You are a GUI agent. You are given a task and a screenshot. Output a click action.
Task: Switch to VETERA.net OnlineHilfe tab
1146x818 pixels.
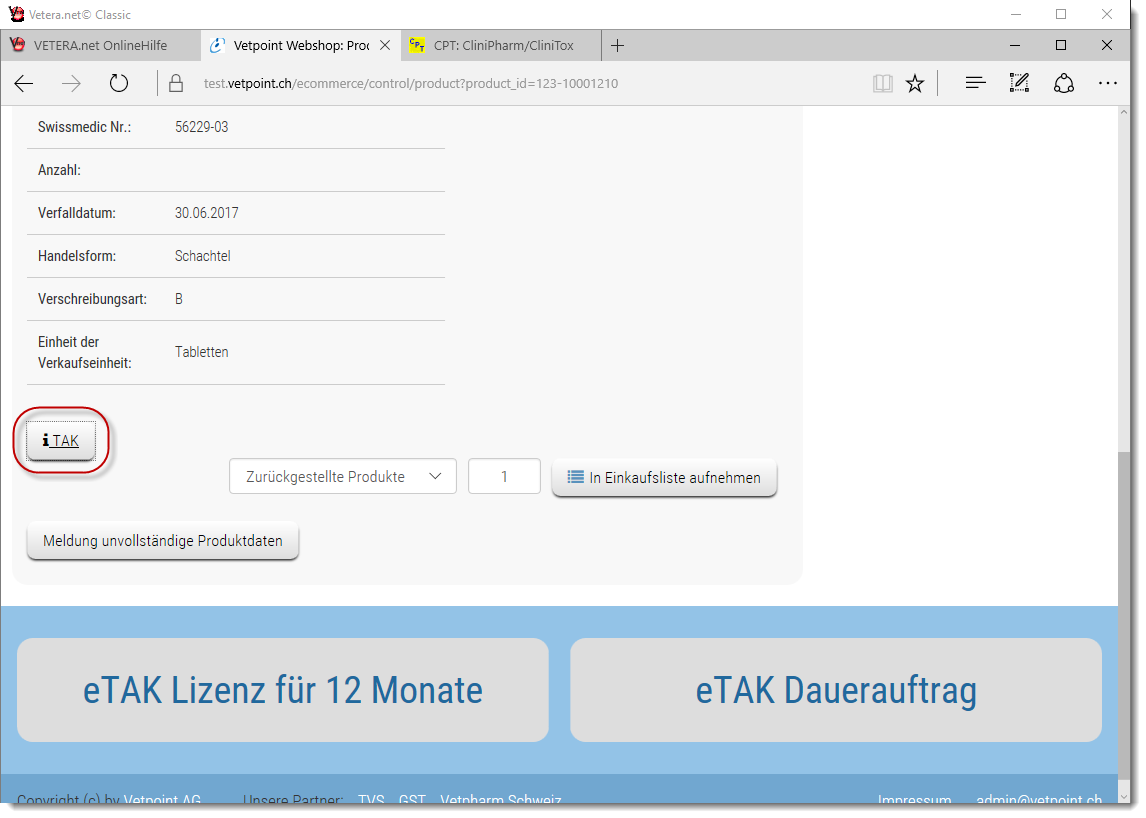point(100,45)
